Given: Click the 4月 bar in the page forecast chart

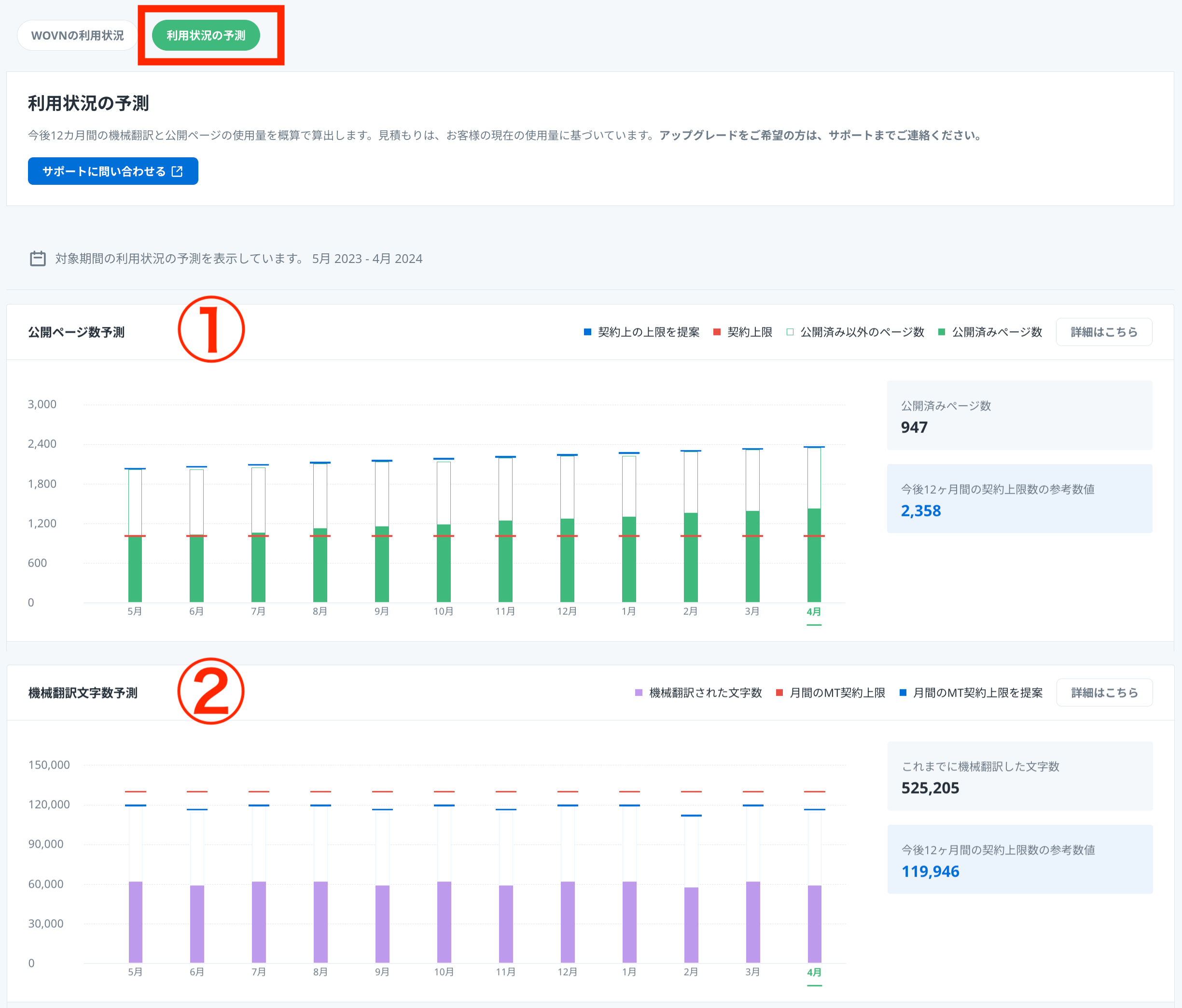Looking at the screenshot, I should tap(814, 555).
